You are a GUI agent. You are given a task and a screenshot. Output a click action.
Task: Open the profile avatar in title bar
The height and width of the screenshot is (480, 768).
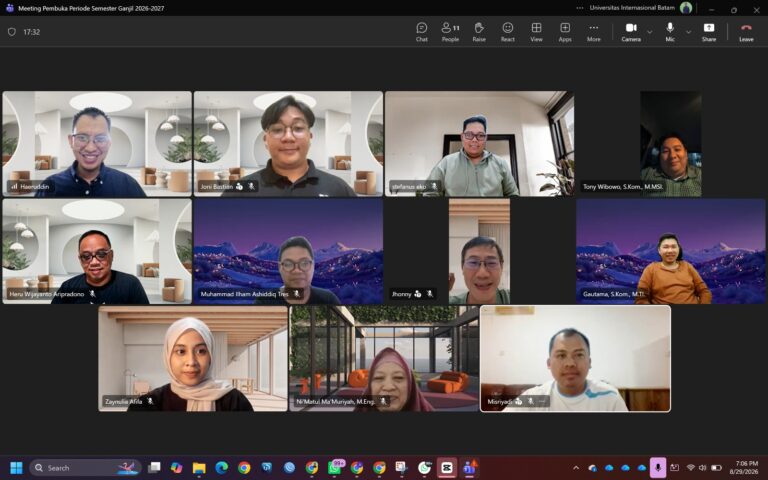686,8
